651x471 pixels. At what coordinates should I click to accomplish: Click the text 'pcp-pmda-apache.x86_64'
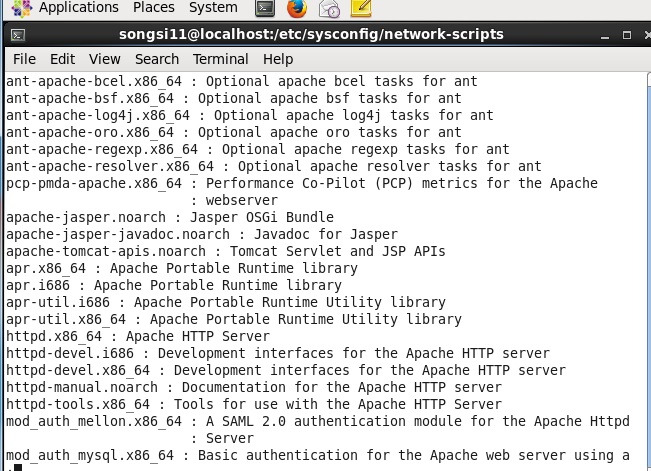(x=94, y=184)
